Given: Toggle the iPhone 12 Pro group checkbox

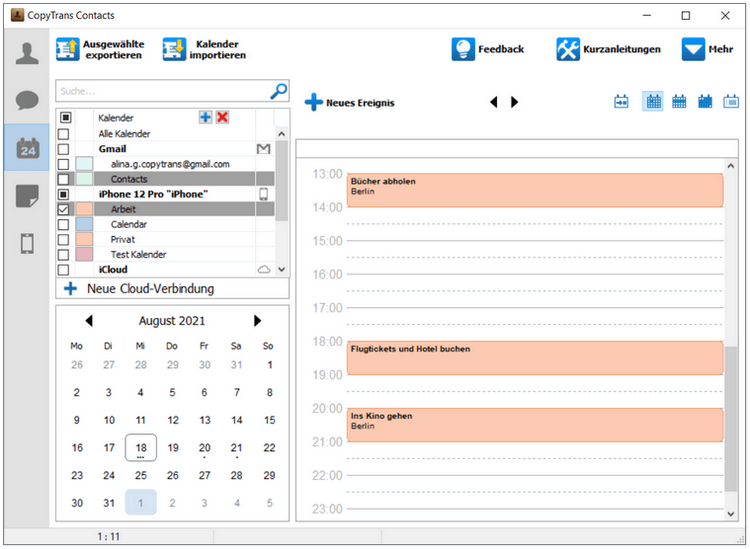Looking at the screenshot, I should (63, 194).
